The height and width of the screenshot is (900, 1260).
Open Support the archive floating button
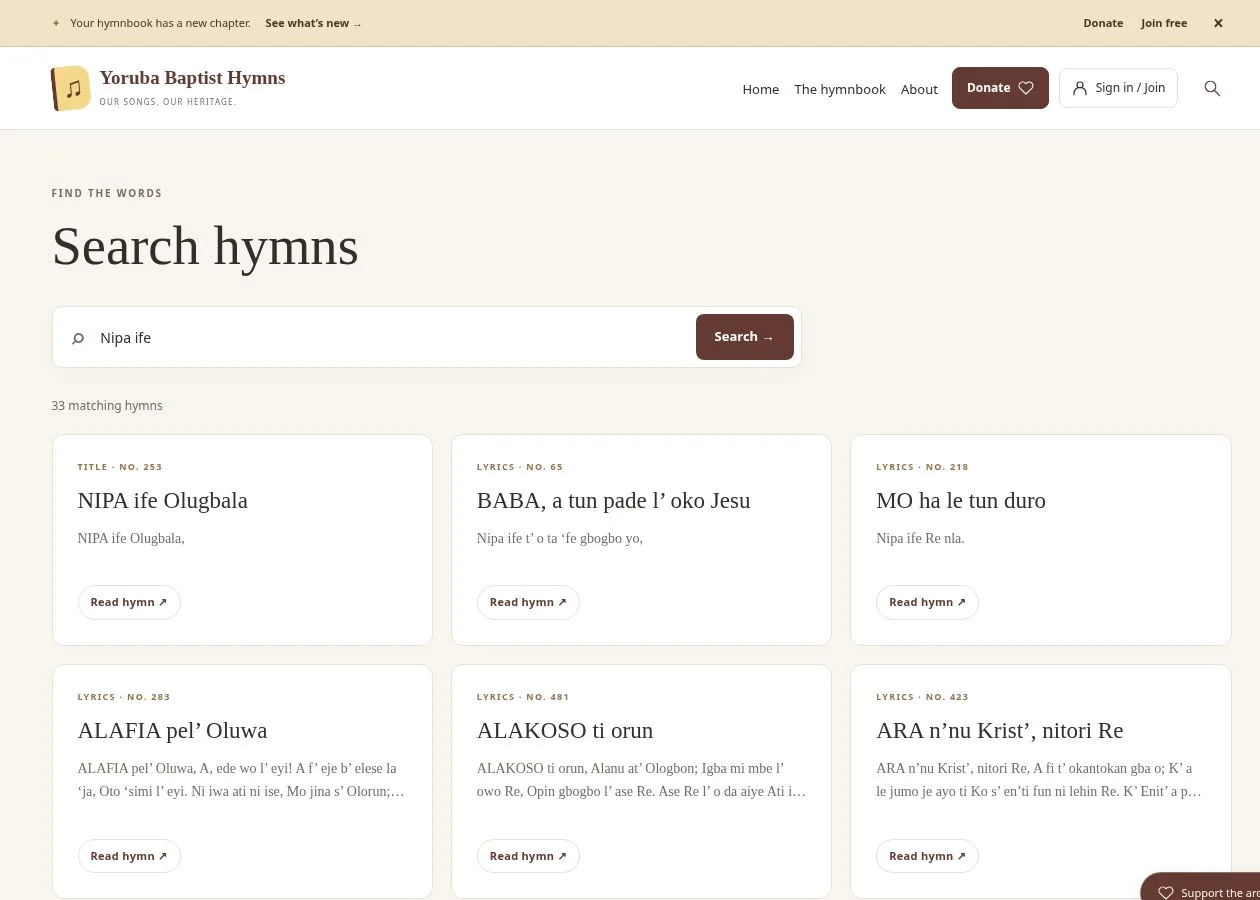1200,888
